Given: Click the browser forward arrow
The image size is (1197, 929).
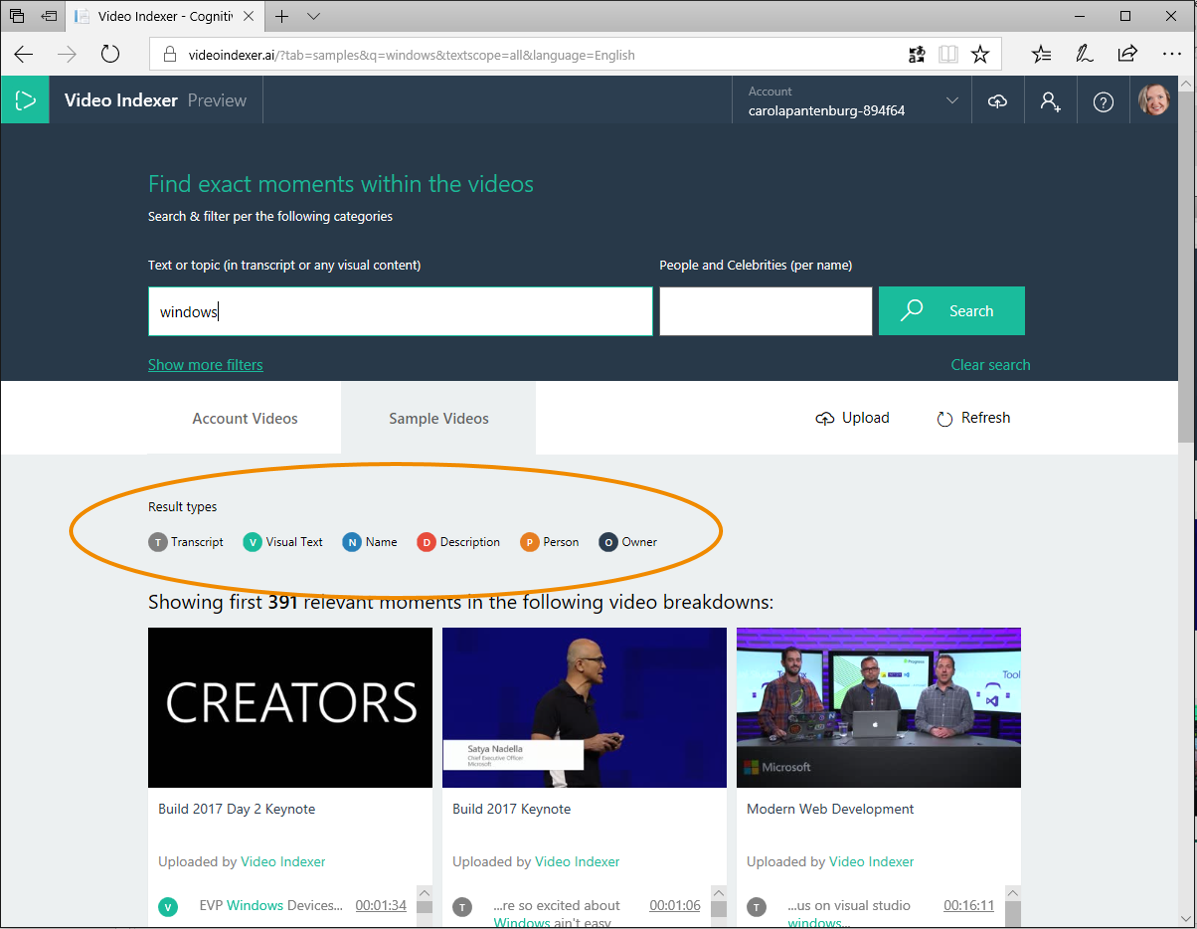Looking at the screenshot, I should 67,54.
